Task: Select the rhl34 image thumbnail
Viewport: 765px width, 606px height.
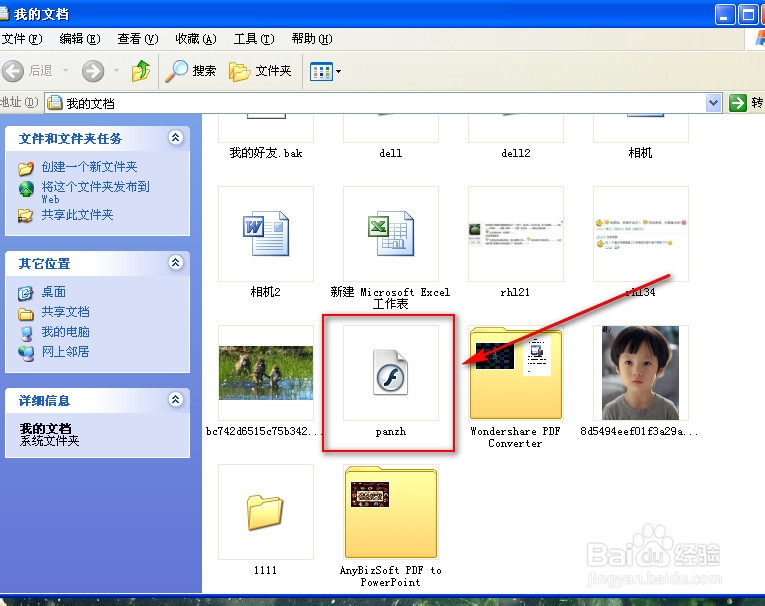Action: (x=641, y=234)
